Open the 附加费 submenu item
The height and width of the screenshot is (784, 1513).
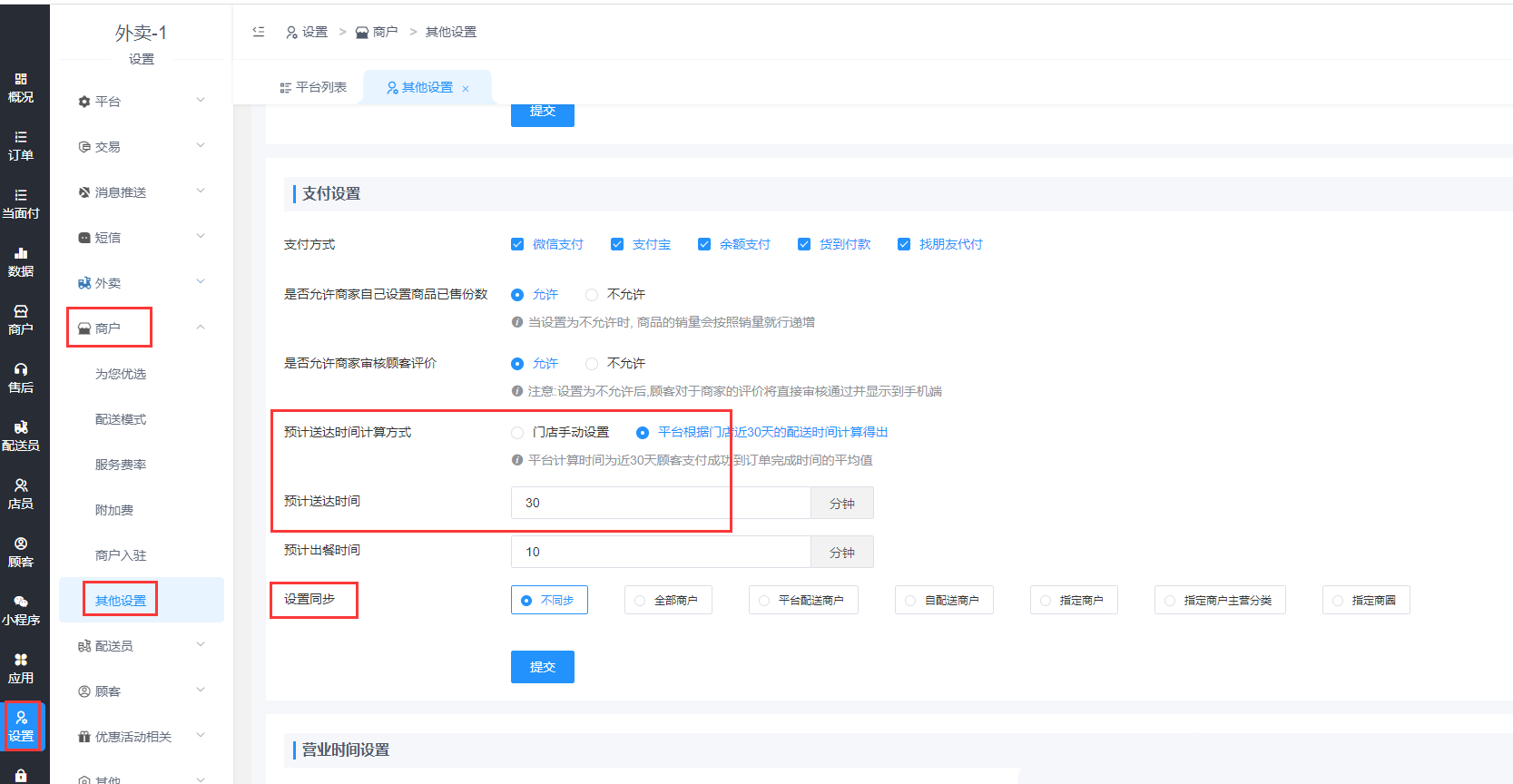114,510
